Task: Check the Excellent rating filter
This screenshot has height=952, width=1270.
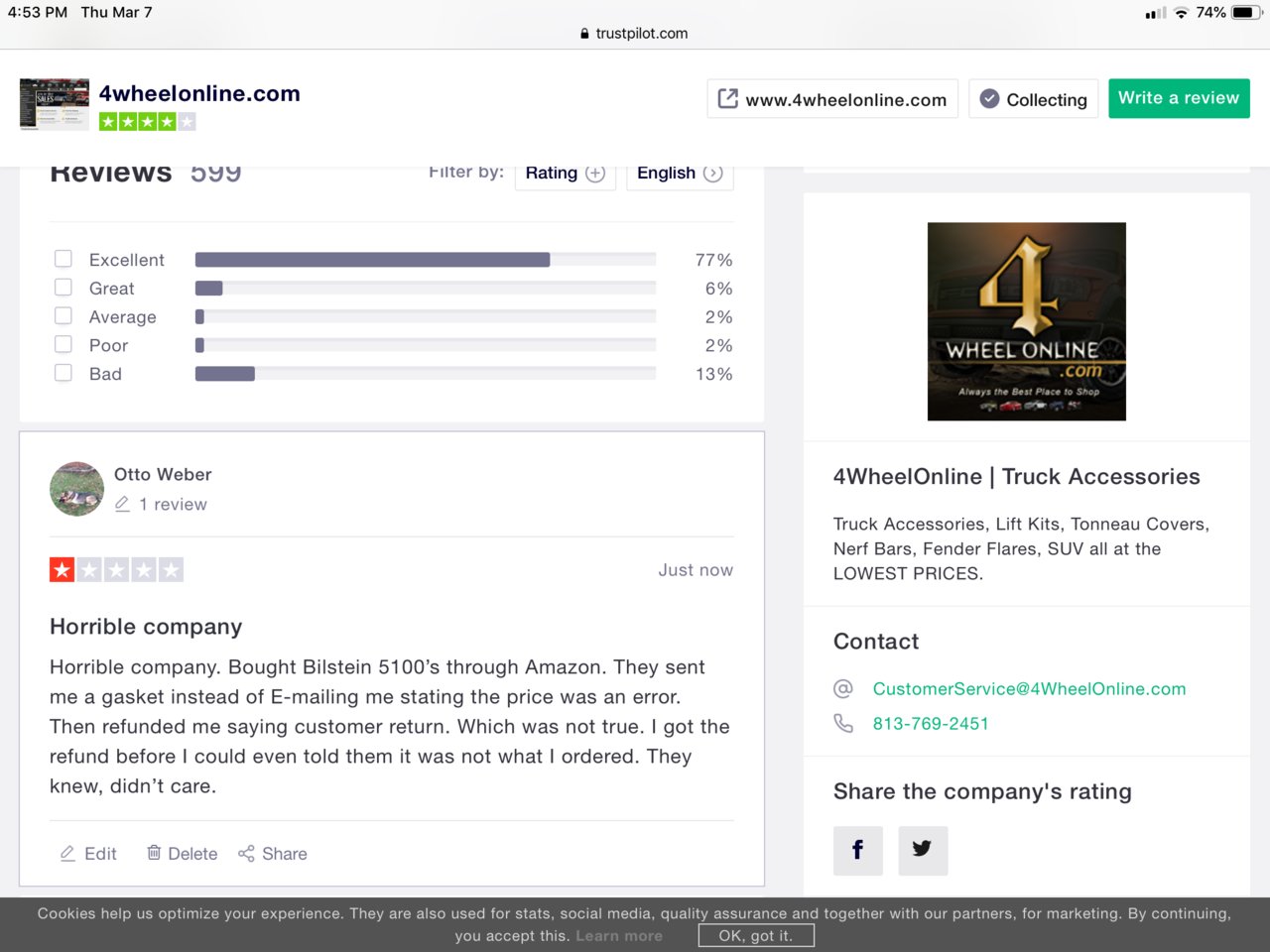Action: (63, 259)
